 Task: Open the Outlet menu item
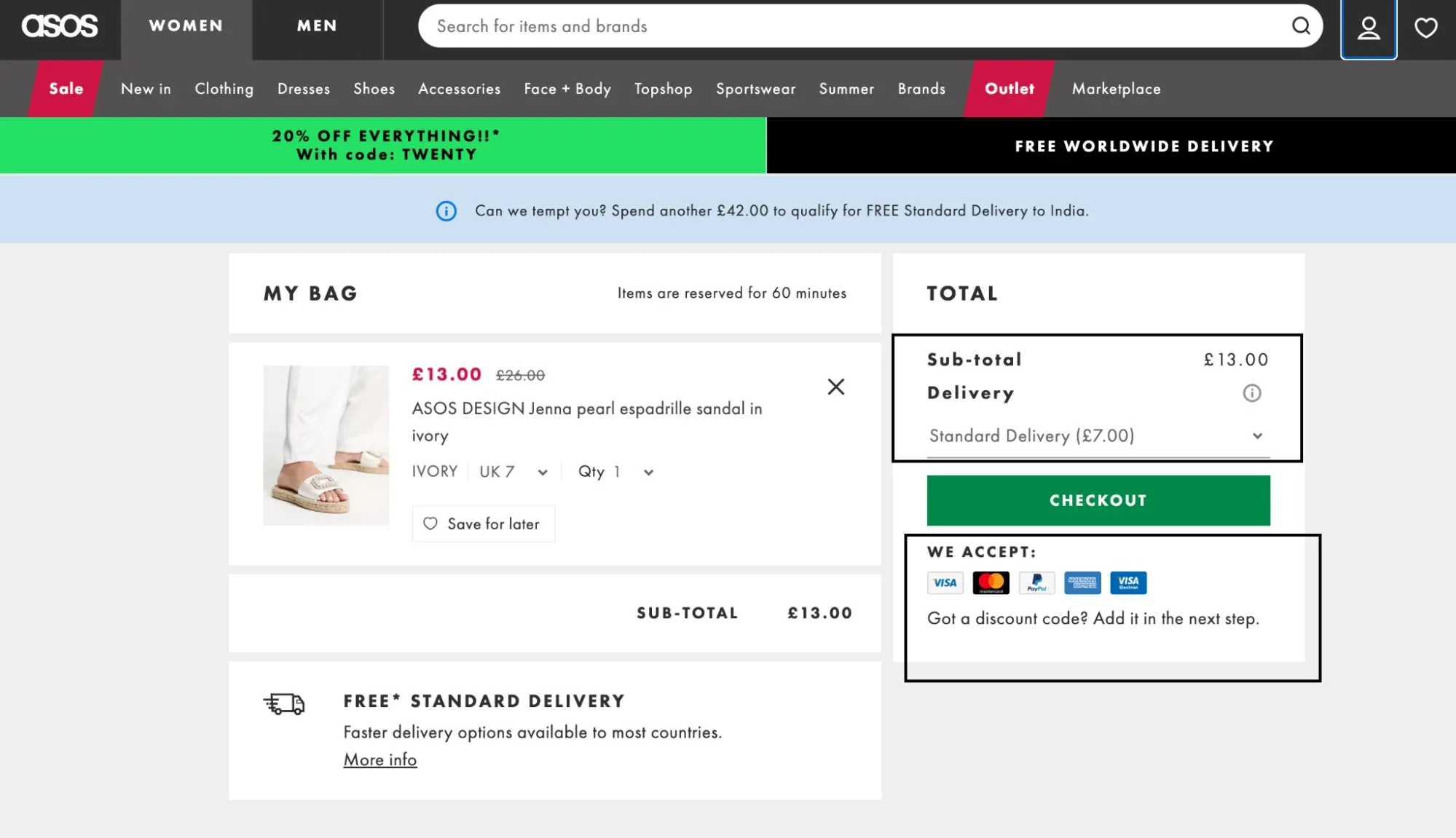click(1010, 89)
